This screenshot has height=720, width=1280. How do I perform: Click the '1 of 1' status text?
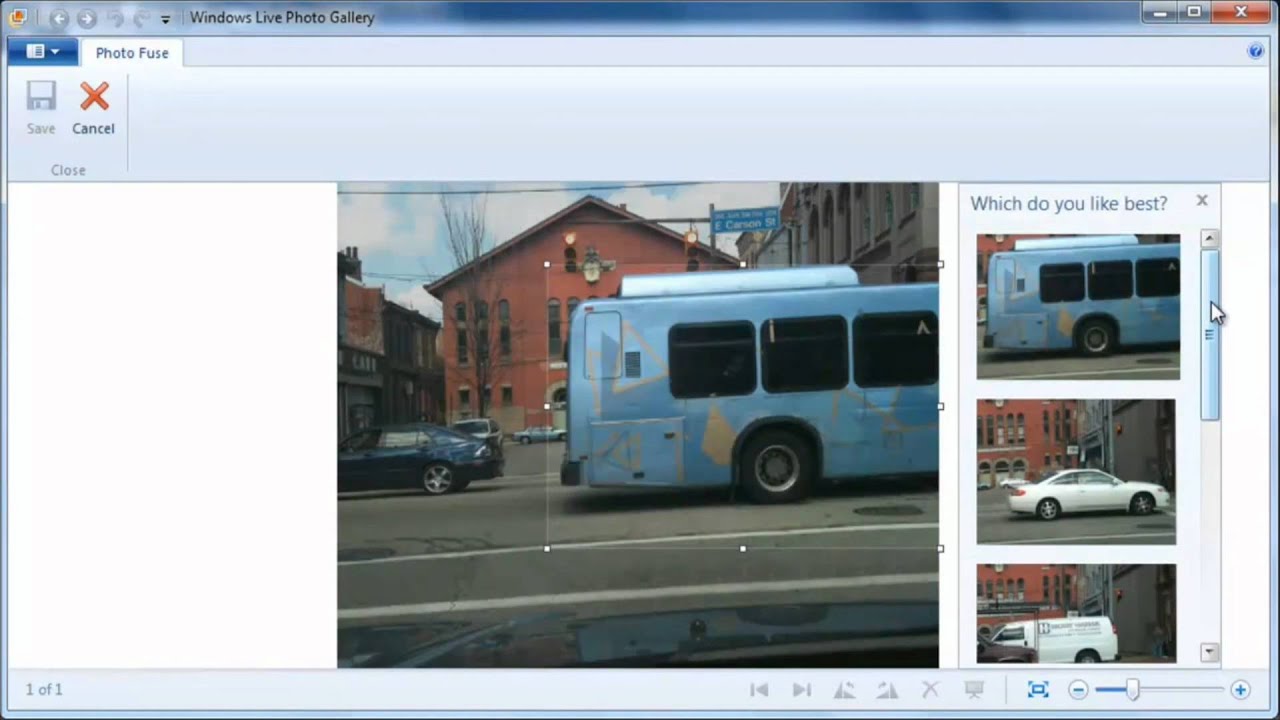pyautogui.click(x=44, y=689)
